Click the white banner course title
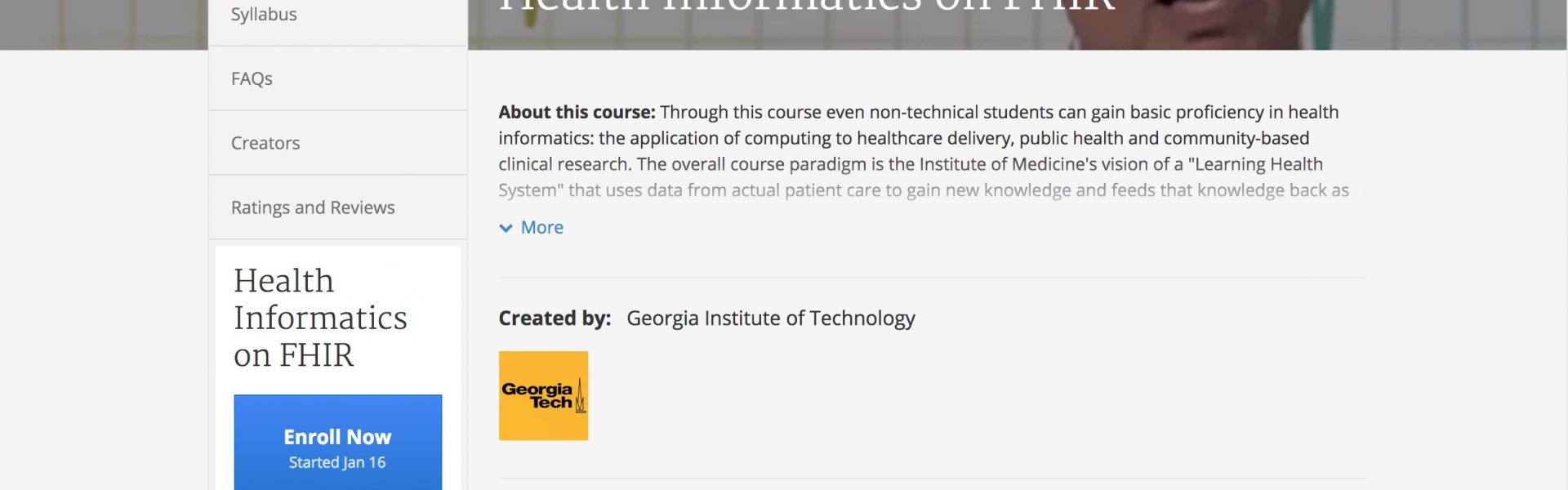 tap(807, 7)
